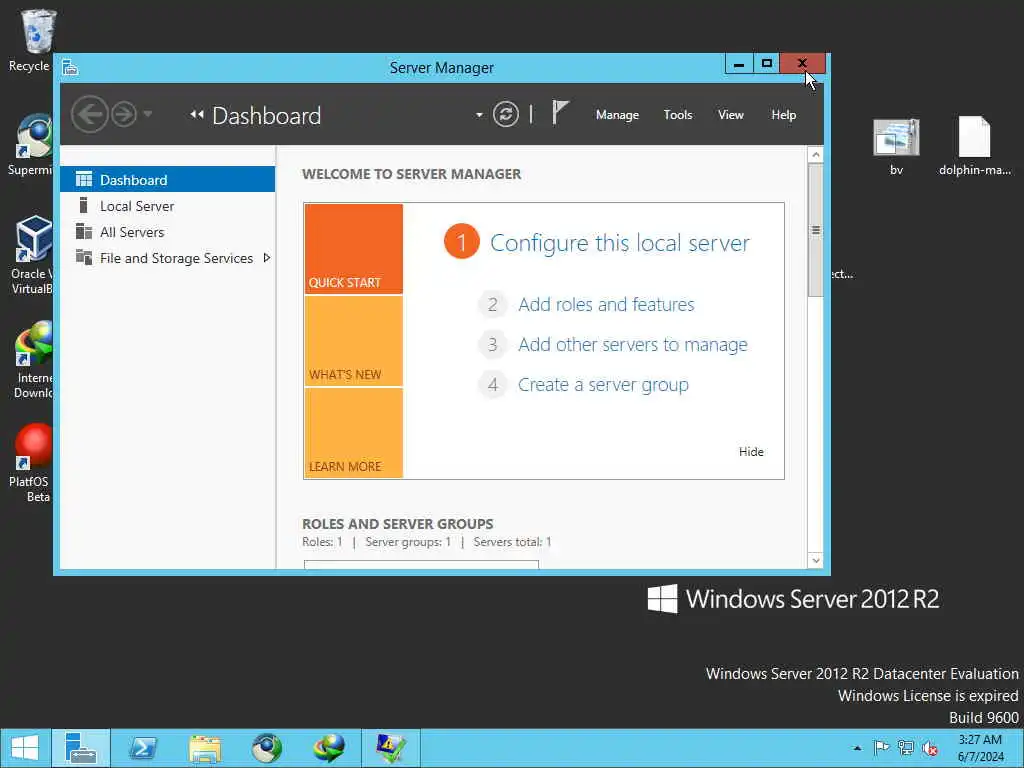The width and height of the screenshot is (1024, 768).
Task: Open the navigation history dropdown arrow
Action: pos(148,114)
